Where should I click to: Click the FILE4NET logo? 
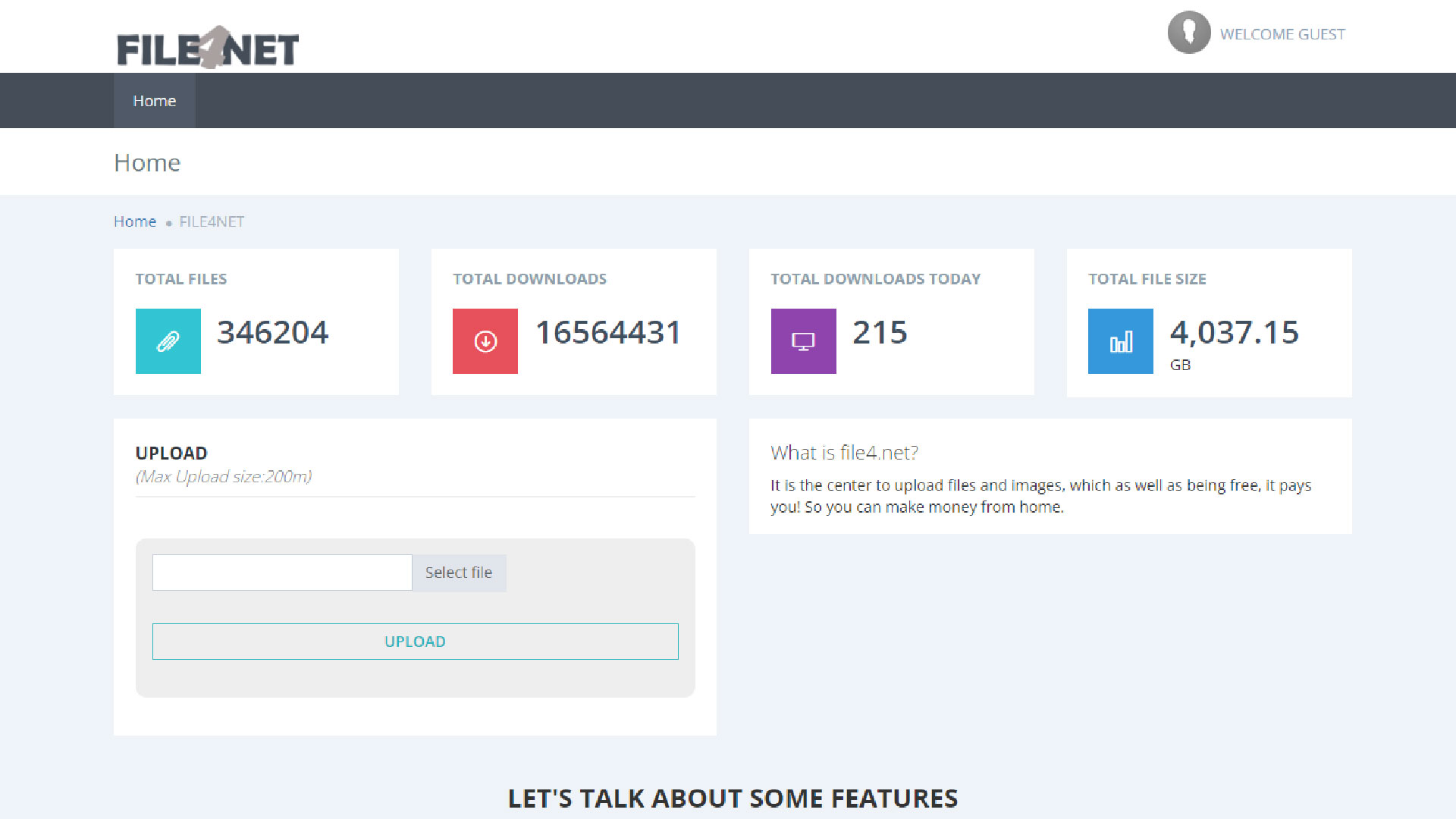tap(208, 49)
